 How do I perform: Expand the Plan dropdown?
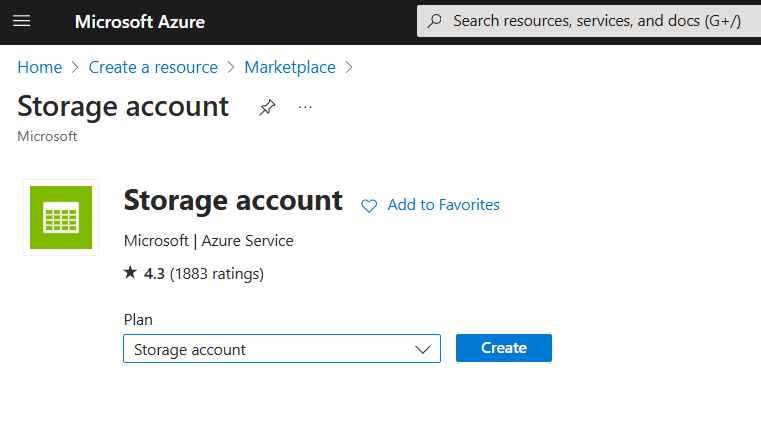[282, 349]
